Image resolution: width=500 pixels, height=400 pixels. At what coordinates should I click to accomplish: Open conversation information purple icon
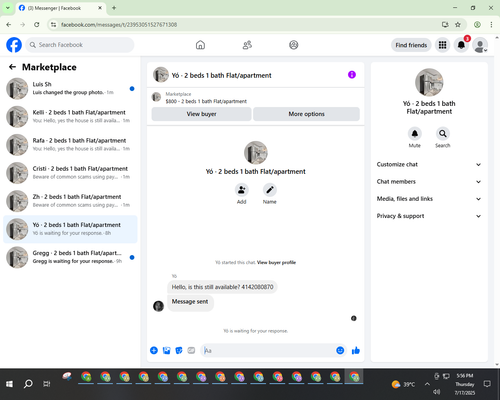point(352,75)
